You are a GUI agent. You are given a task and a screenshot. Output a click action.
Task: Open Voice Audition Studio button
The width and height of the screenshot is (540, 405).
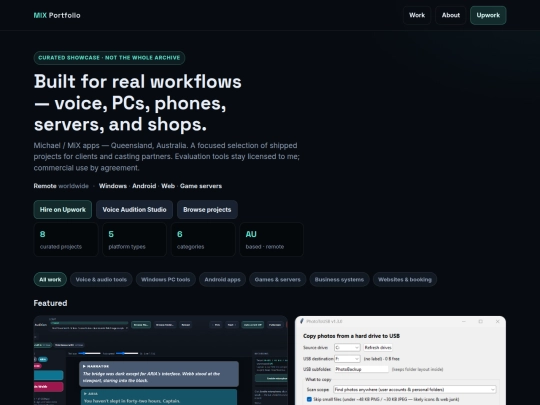coord(134,209)
